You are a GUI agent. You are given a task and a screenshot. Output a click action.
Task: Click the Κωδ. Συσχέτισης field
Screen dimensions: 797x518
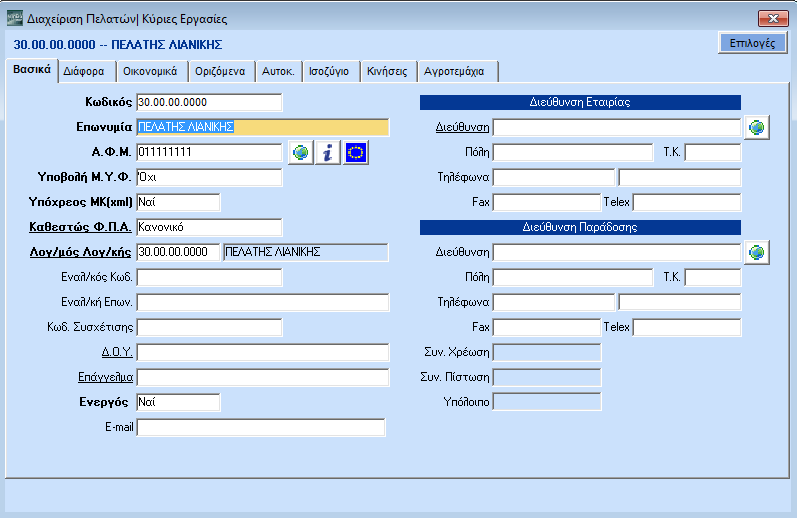[x=209, y=327]
